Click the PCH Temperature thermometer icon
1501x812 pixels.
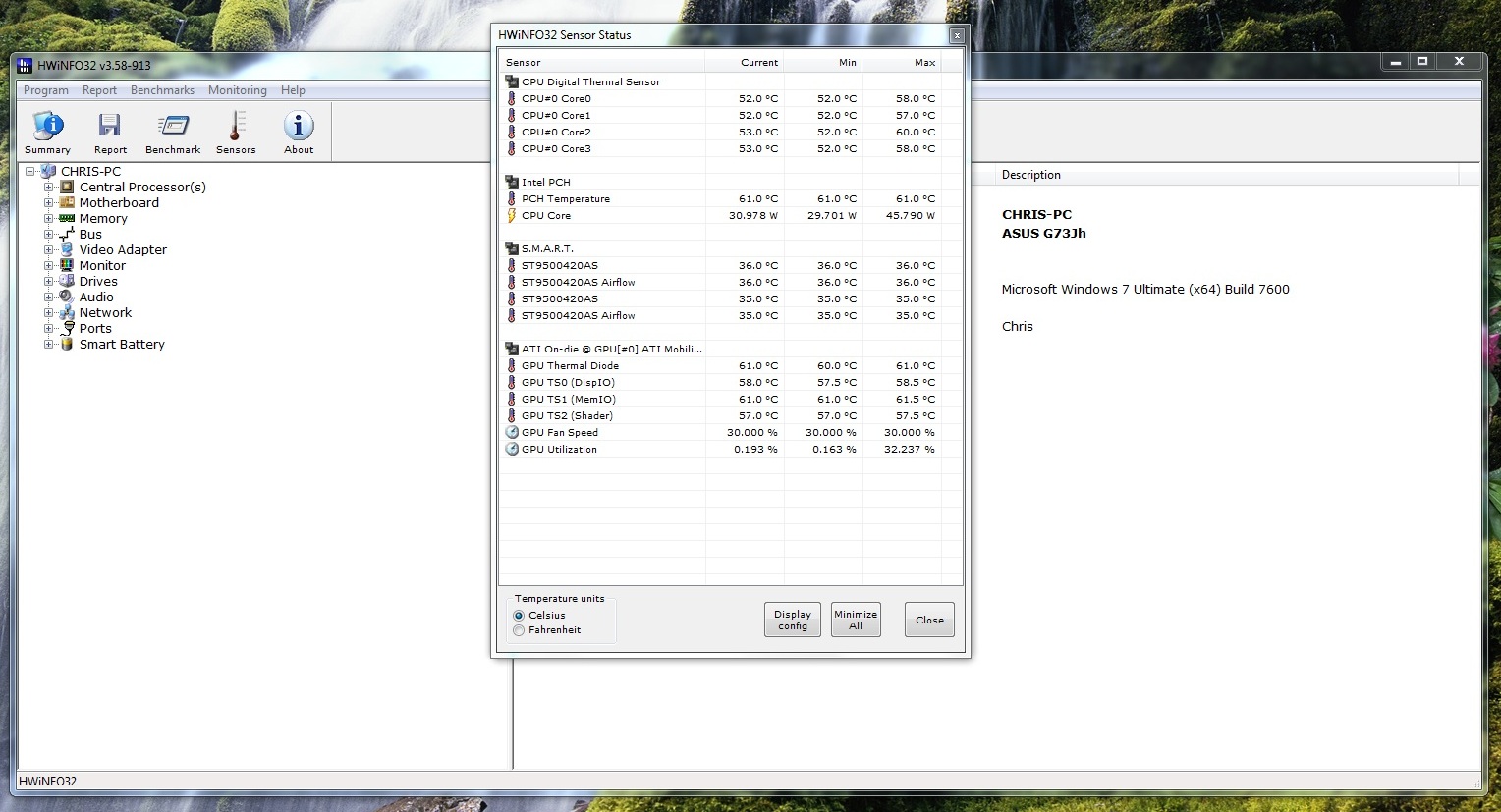tap(511, 198)
